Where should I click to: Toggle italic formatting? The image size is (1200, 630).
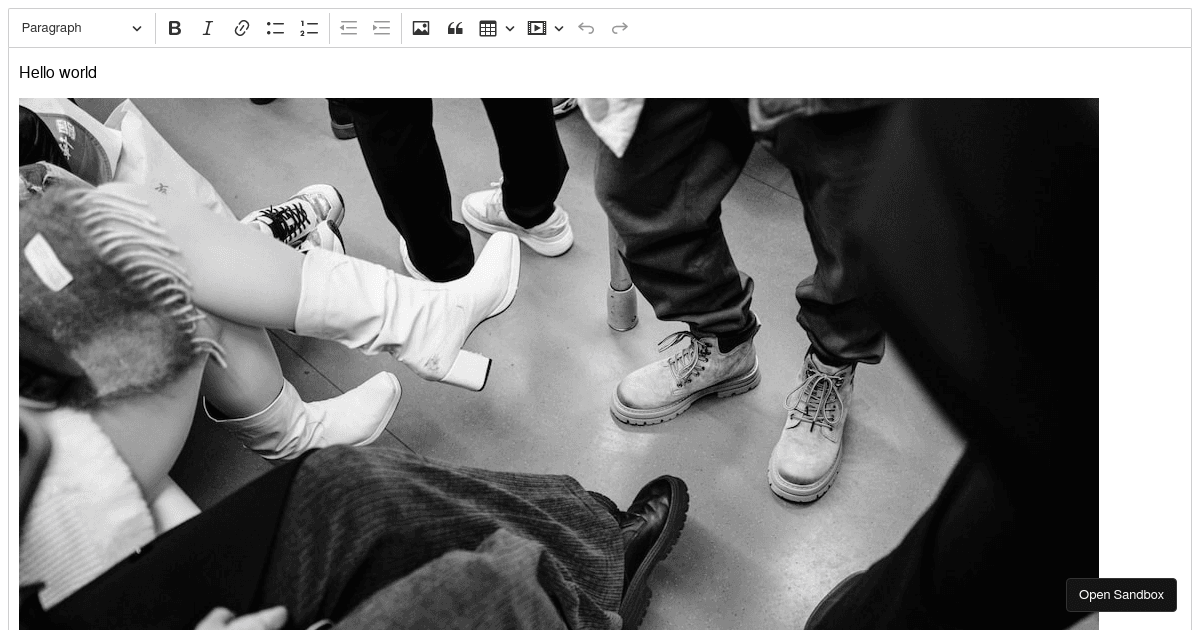click(208, 28)
